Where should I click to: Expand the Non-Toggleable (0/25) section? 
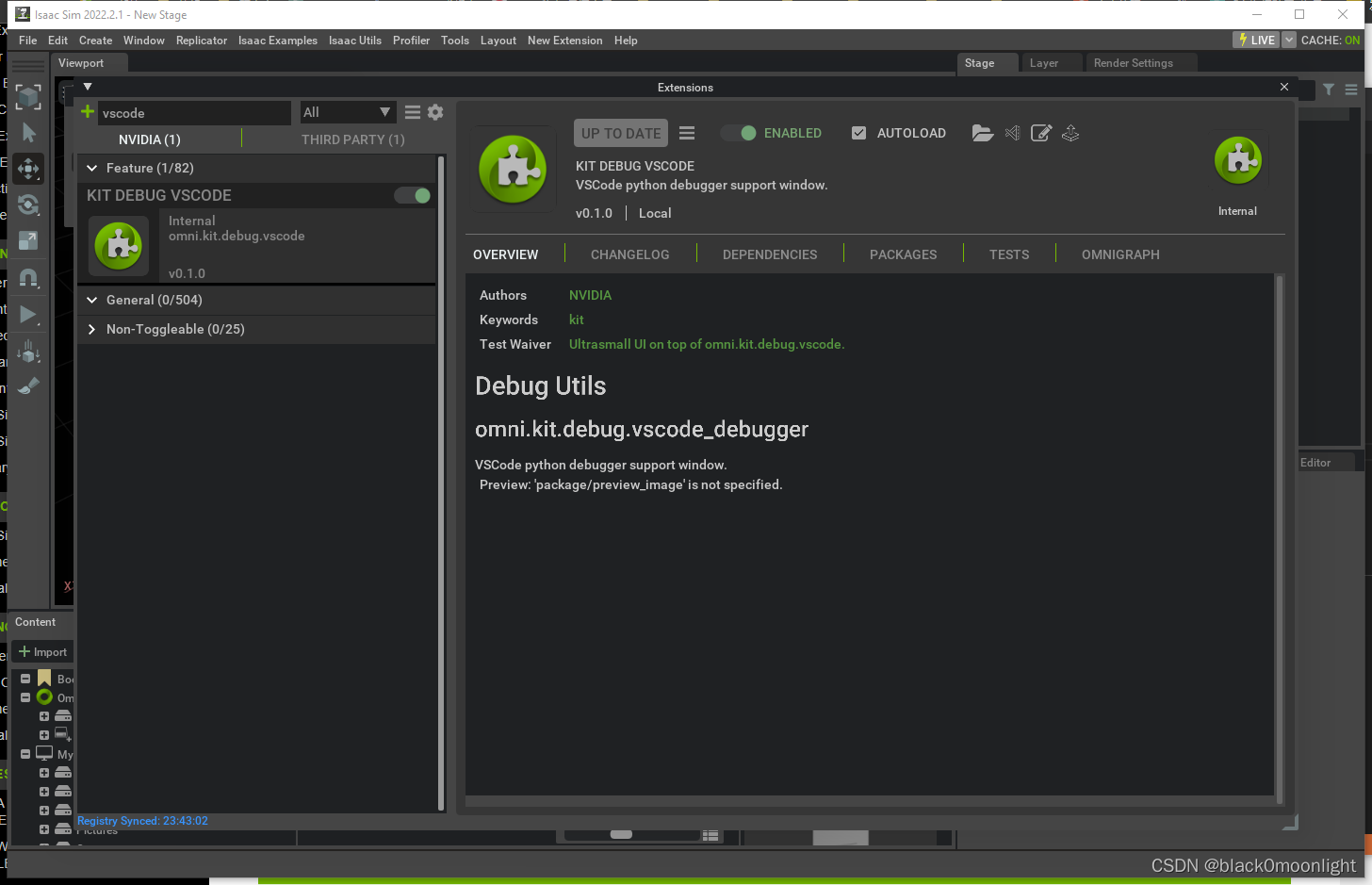[x=91, y=329]
